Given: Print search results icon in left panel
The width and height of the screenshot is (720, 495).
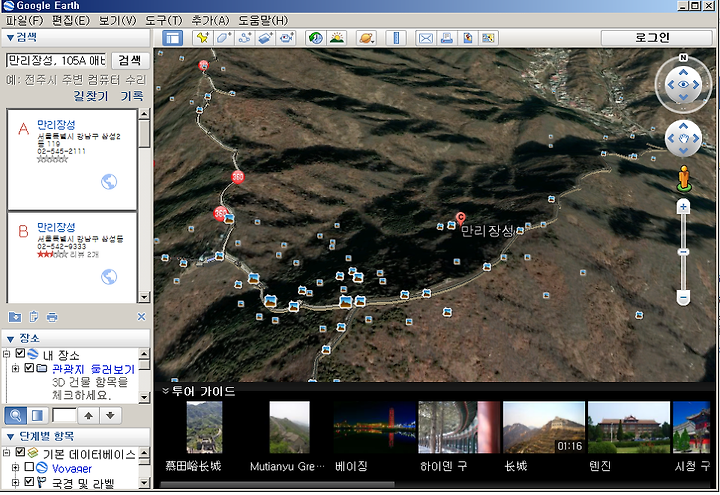Looking at the screenshot, I should click(52, 316).
